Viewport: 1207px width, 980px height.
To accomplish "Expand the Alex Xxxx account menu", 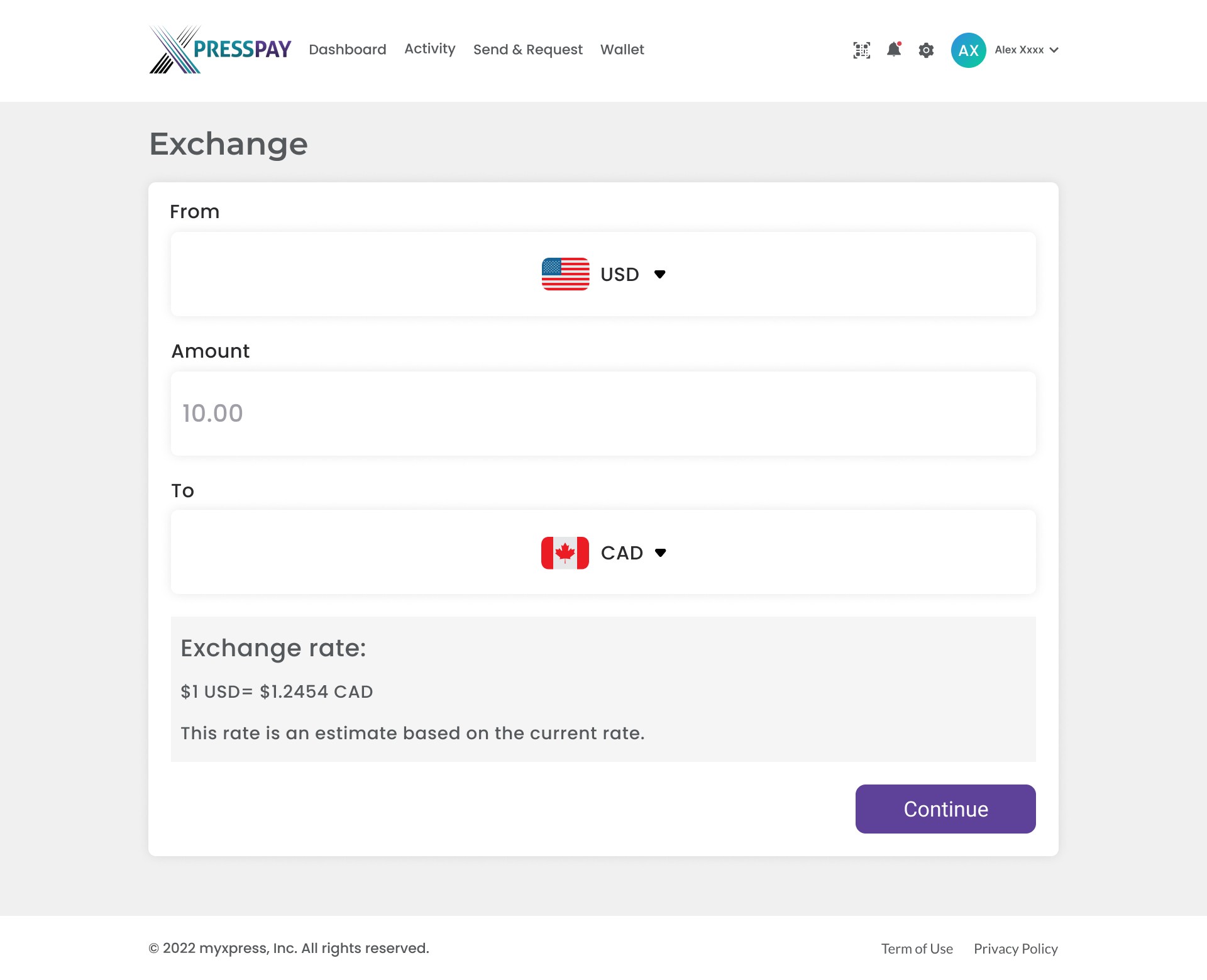I will [x=1027, y=50].
